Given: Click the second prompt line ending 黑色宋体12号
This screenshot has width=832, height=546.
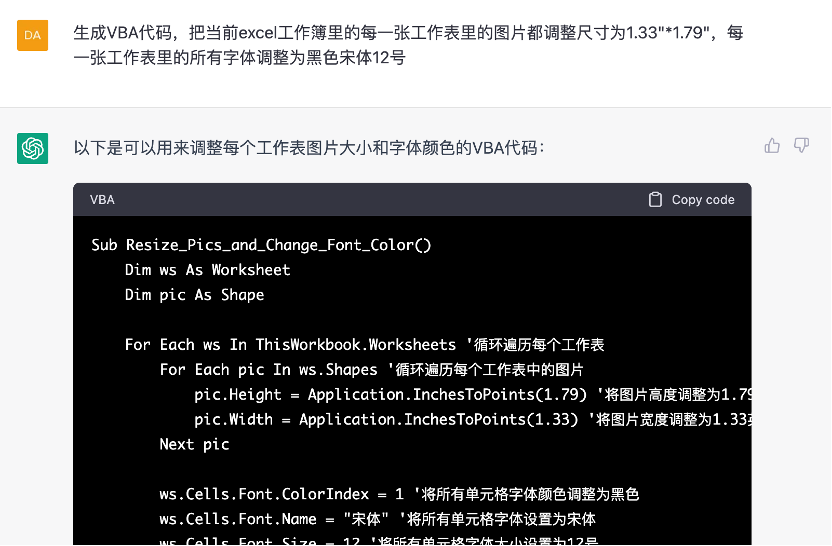Looking at the screenshot, I should [239, 57].
